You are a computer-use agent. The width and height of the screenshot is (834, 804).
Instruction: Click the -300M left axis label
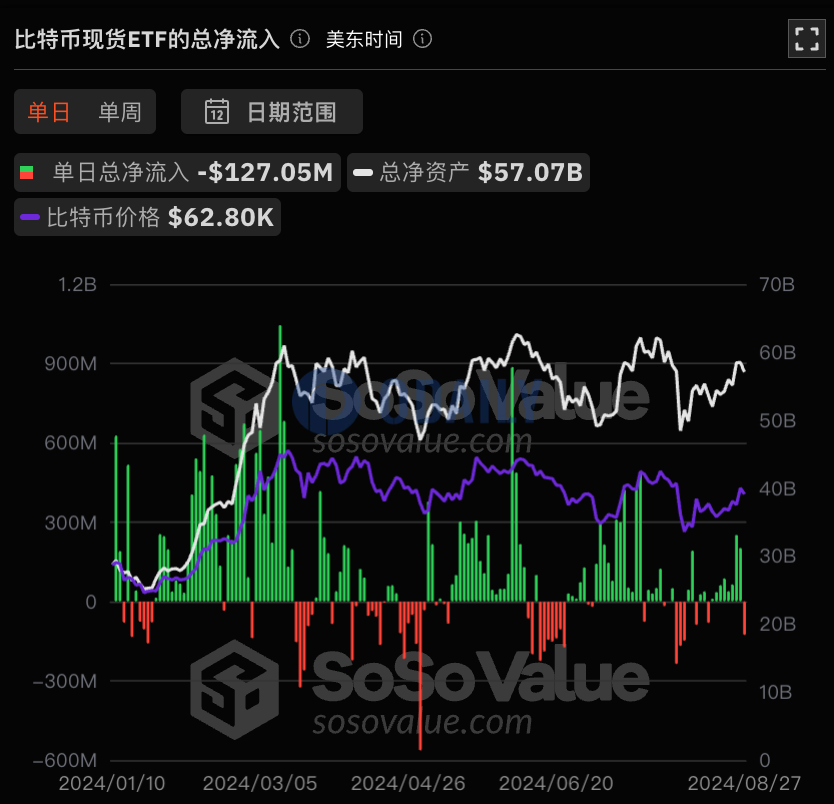click(x=65, y=681)
